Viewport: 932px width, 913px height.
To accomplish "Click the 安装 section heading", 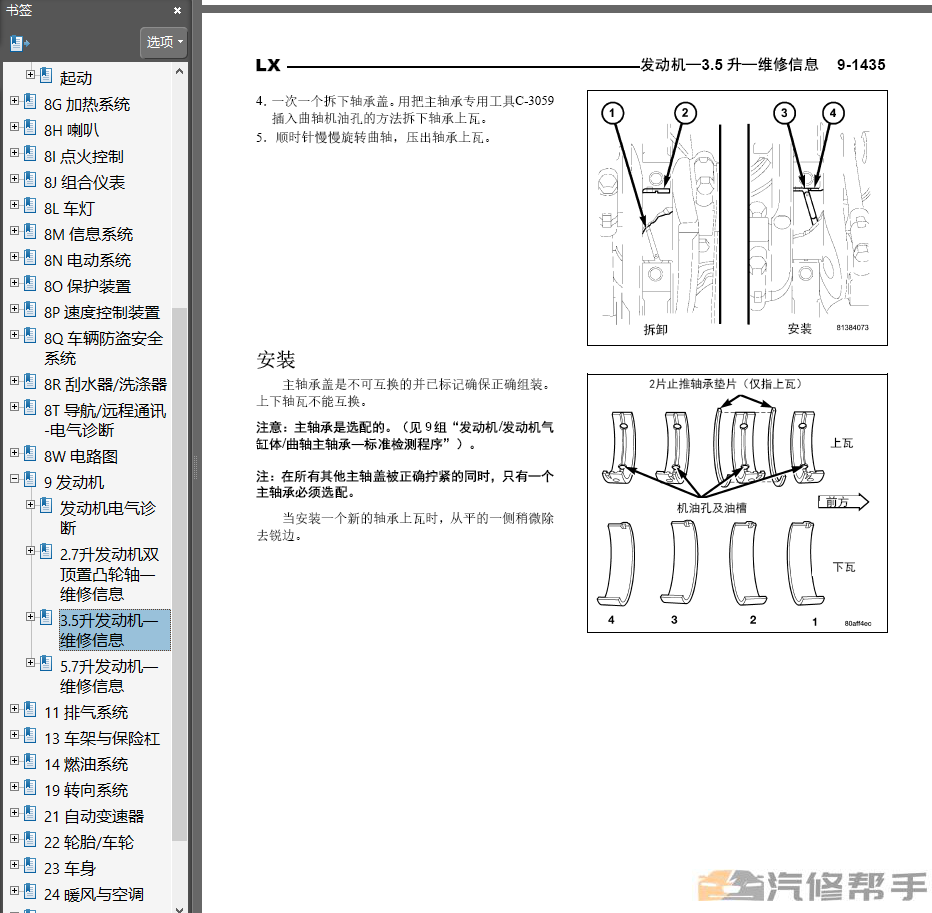I will pyautogui.click(x=276, y=360).
